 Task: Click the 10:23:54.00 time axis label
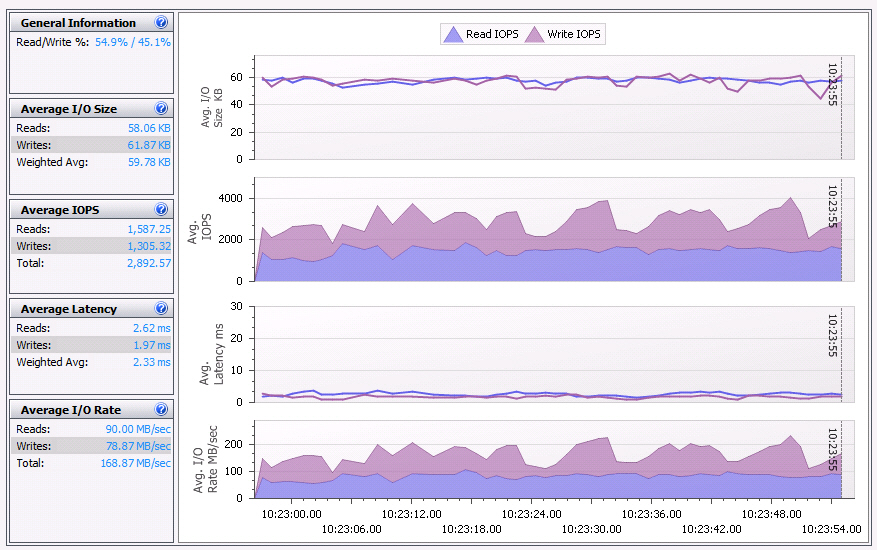[x=831, y=529]
